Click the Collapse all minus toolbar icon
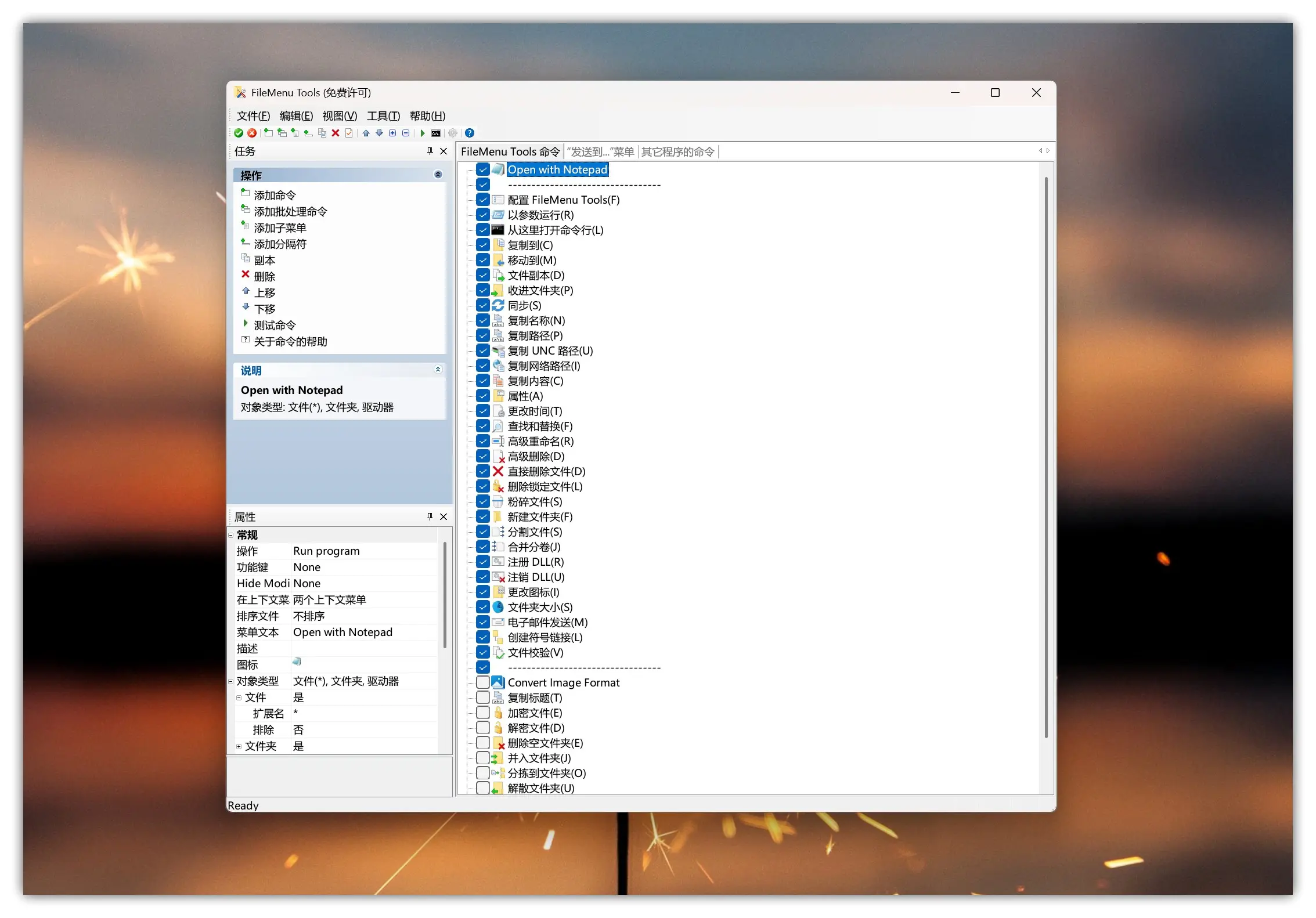Screen dimensions: 1316x918 [406, 133]
